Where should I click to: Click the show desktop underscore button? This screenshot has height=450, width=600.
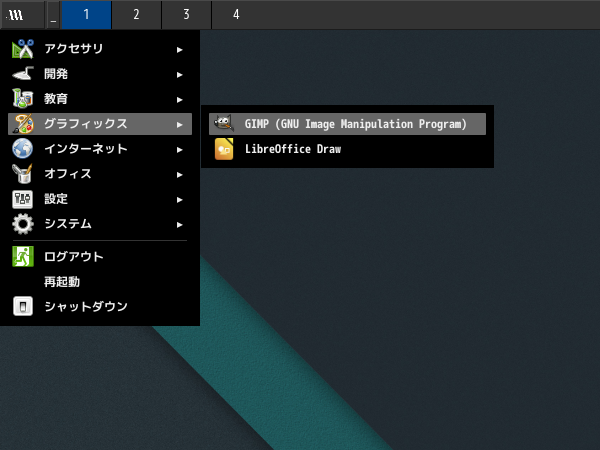[x=53, y=15]
